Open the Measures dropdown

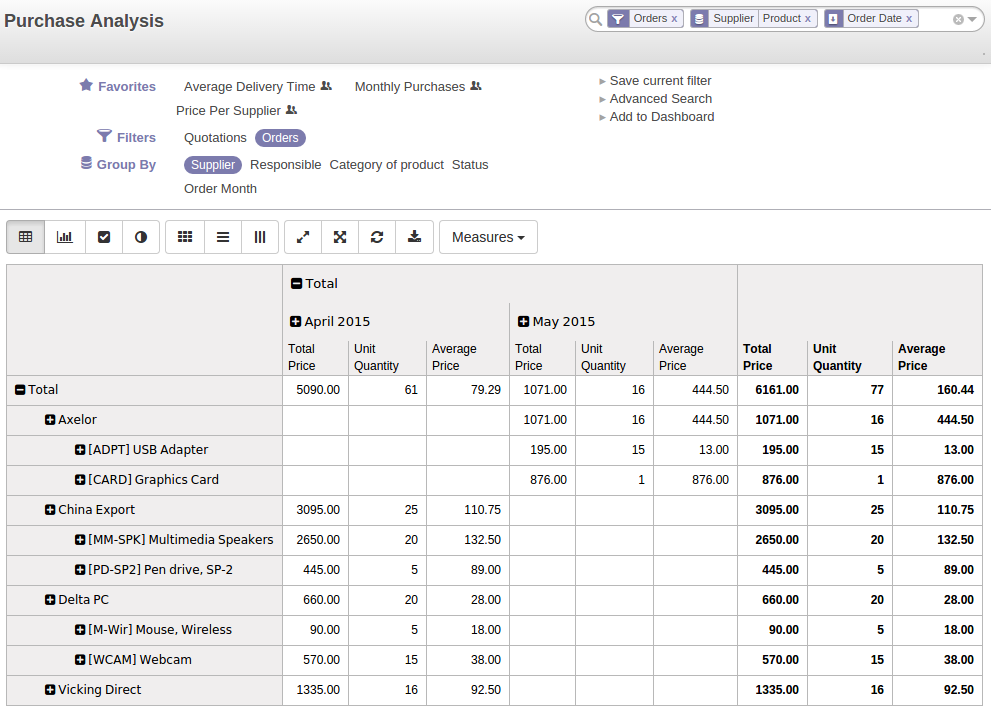tap(488, 237)
